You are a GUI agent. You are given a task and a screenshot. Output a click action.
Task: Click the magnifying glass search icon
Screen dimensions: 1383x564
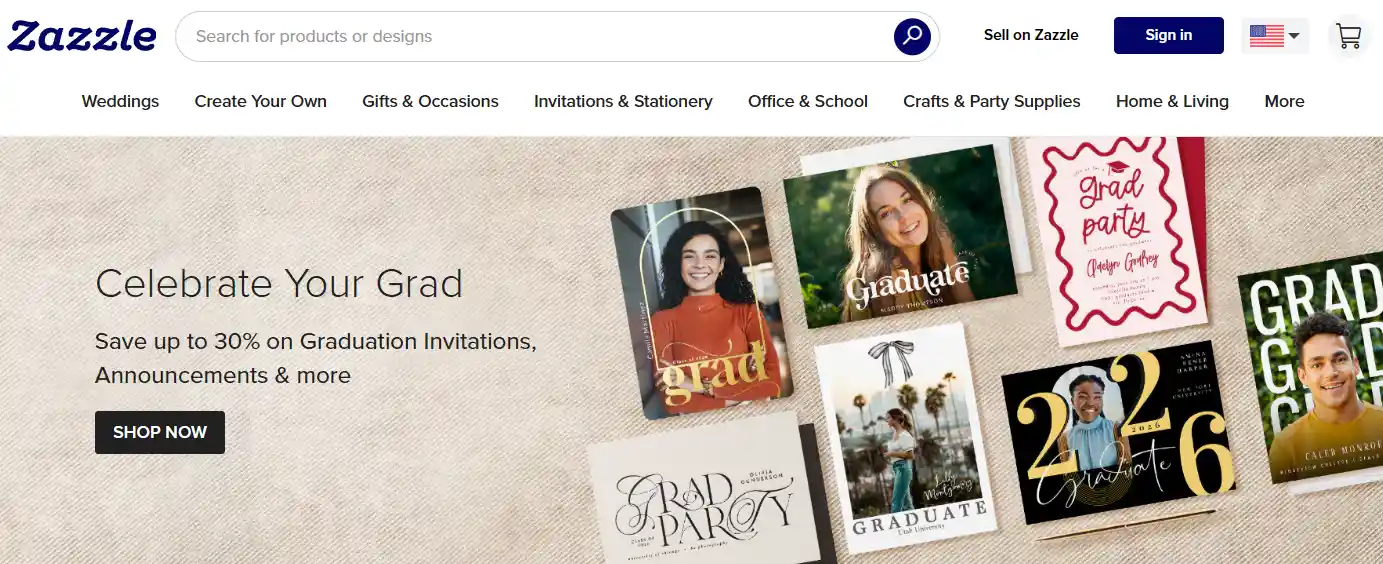[912, 37]
